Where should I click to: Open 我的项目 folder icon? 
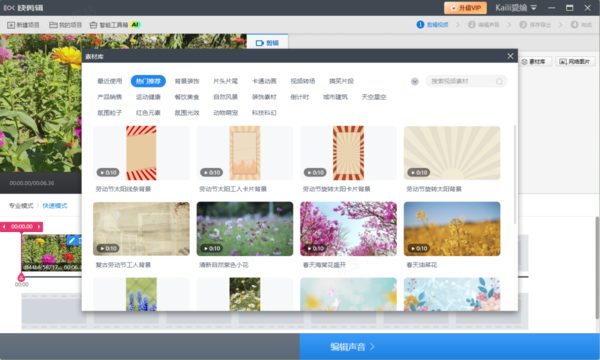tap(53, 25)
